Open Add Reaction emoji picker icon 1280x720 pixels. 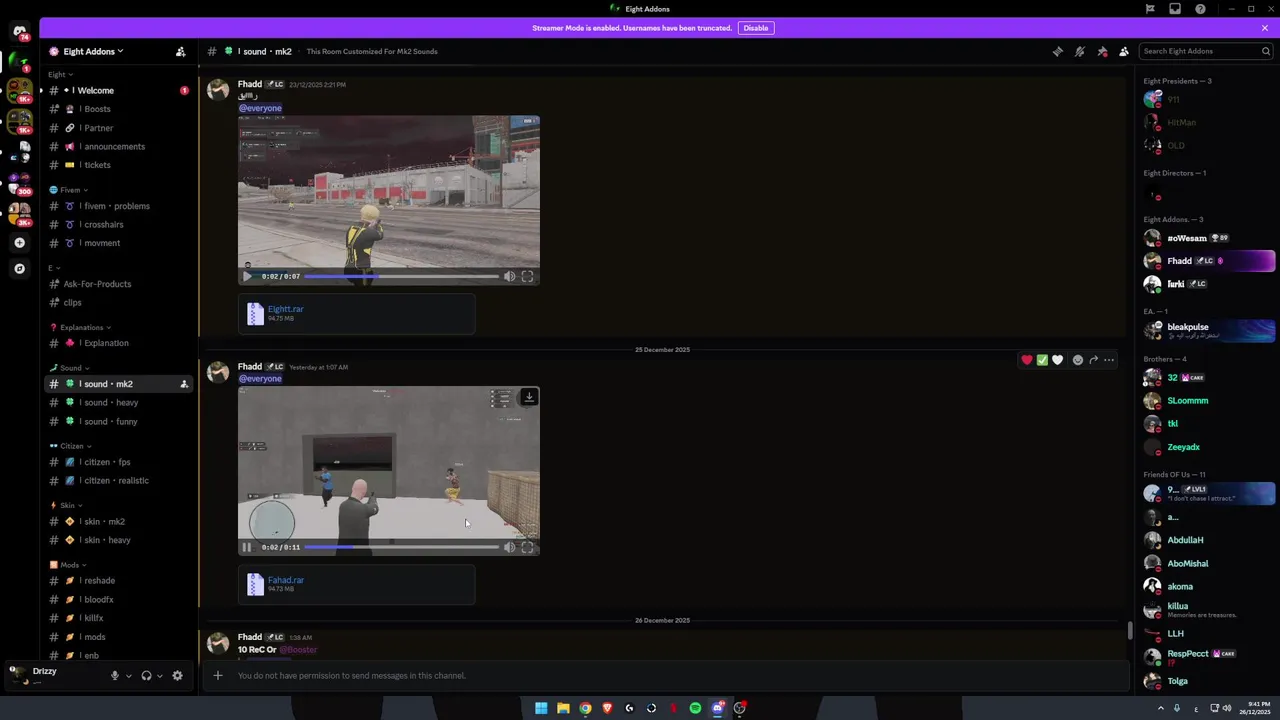tap(1077, 360)
